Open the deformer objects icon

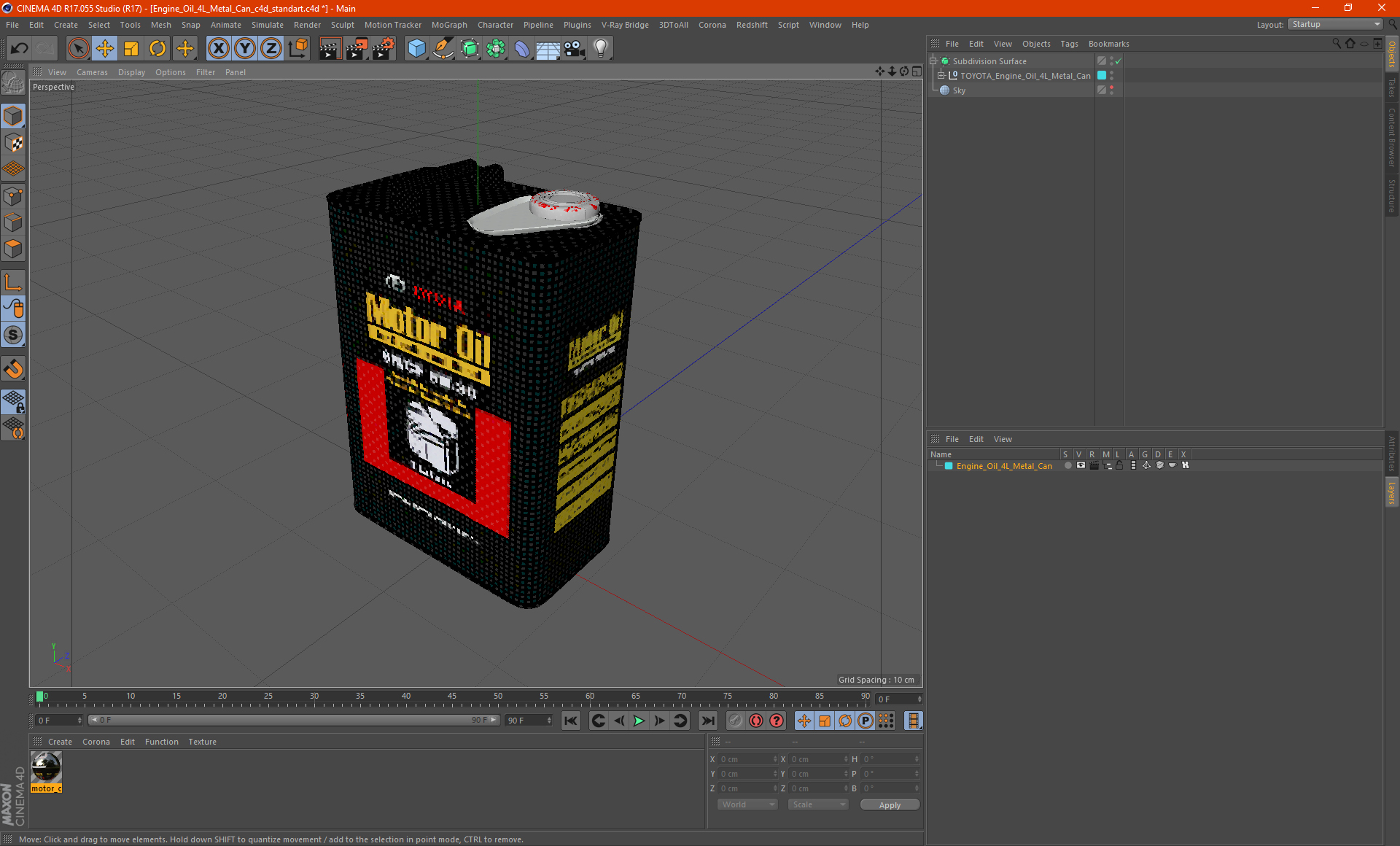[x=522, y=49]
